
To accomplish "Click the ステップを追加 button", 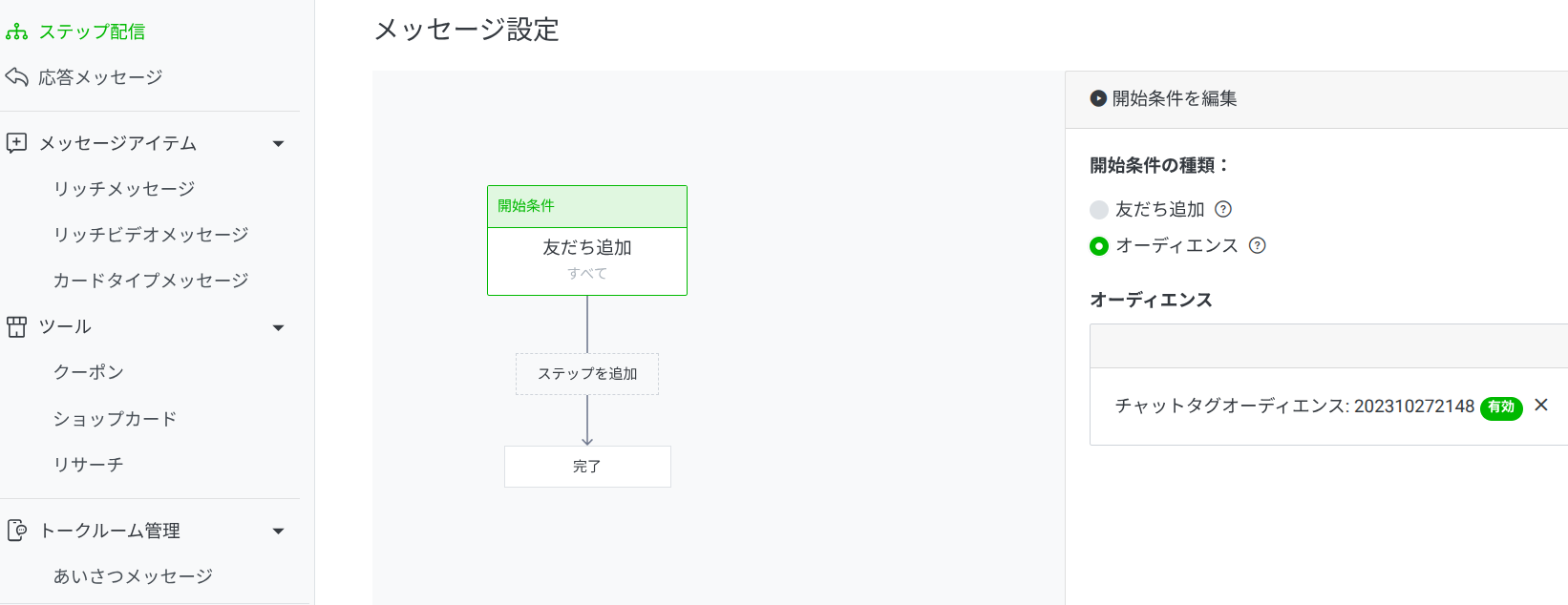I will [x=587, y=374].
